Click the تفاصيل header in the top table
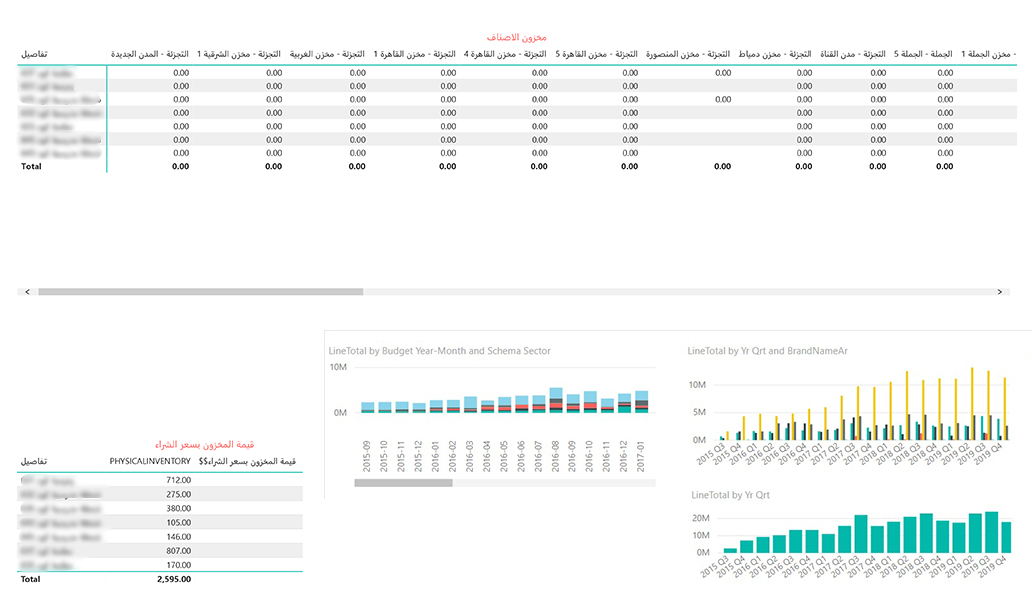The image size is (1032, 612). point(36,53)
